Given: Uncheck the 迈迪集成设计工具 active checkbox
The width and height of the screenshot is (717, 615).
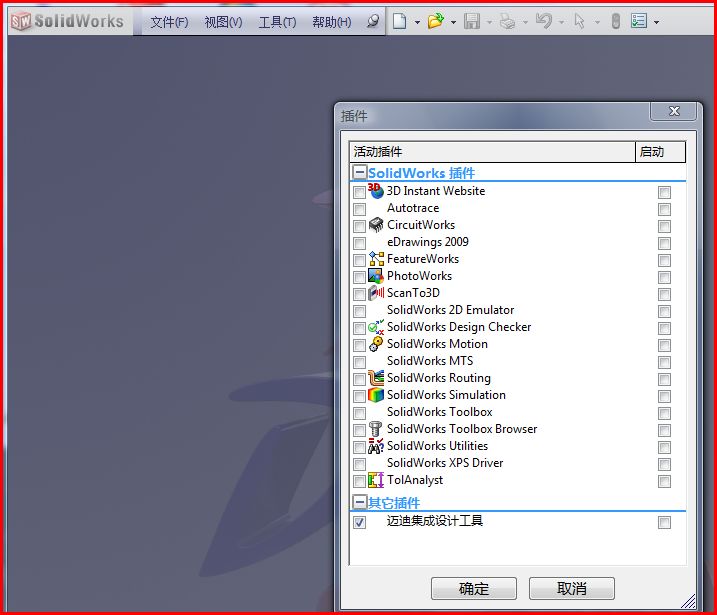Looking at the screenshot, I should 359,522.
